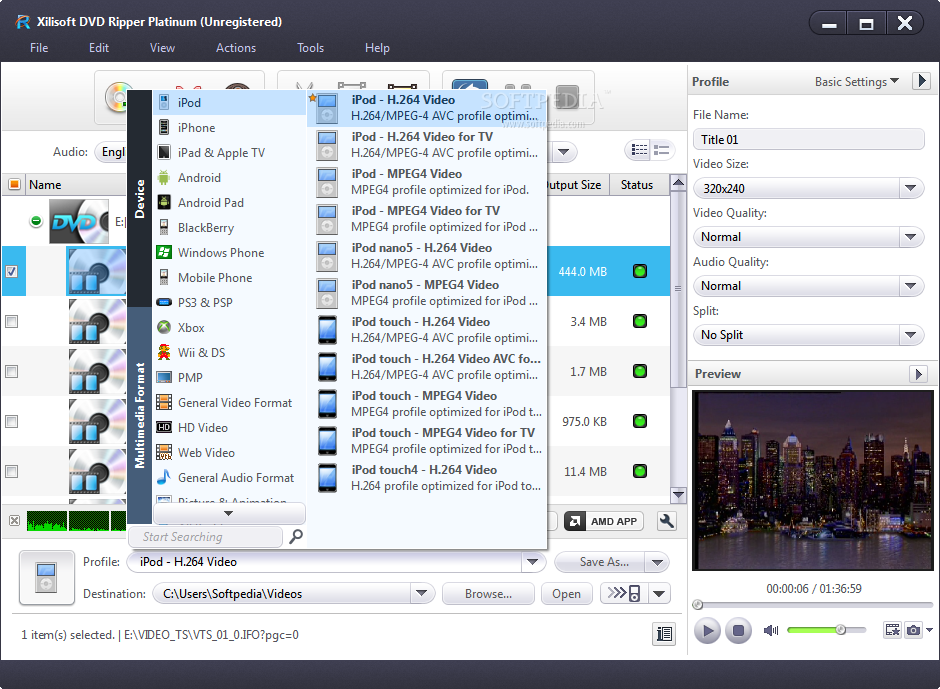This screenshot has height=689, width=940.
Task: Play the preview video
Action: (707, 630)
